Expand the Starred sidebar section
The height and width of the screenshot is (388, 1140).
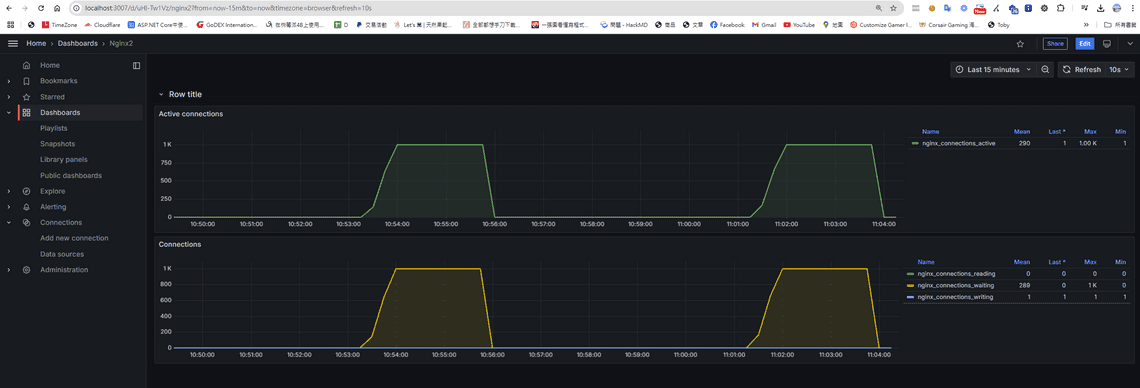[x=9, y=97]
